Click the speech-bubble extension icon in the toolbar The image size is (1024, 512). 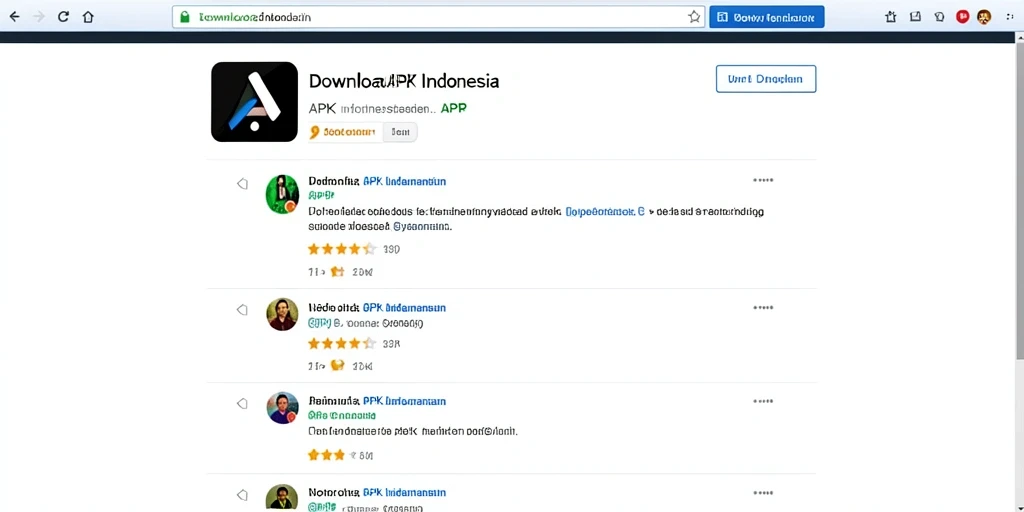pyautogui.click(x=939, y=17)
